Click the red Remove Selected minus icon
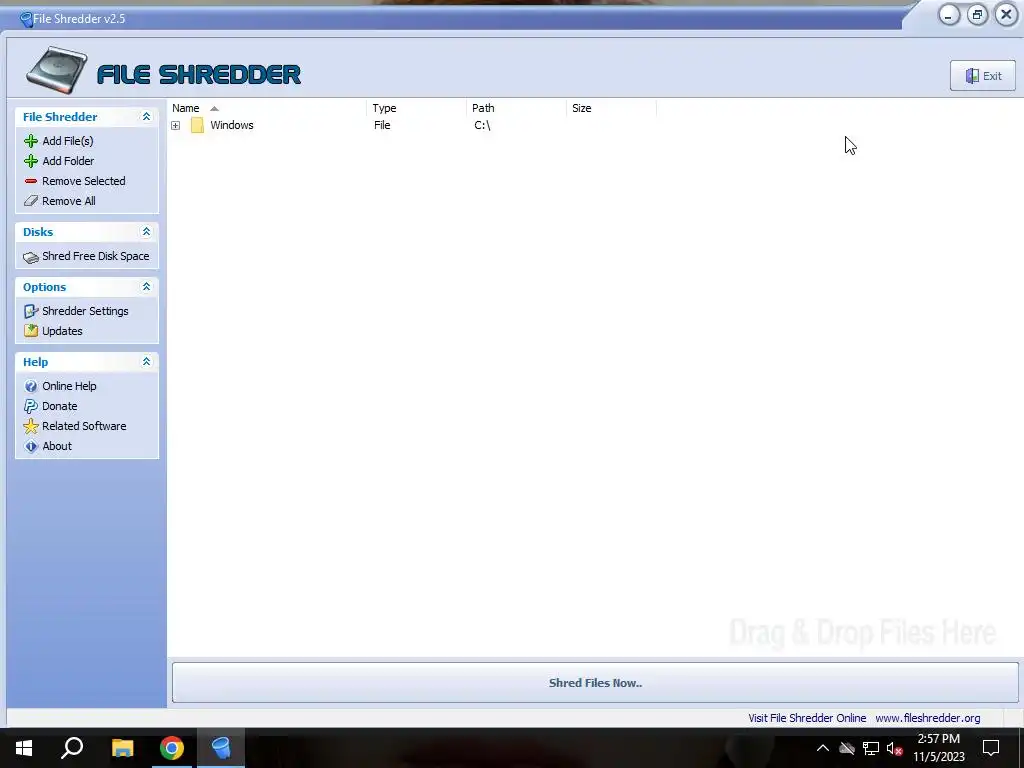 (x=31, y=181)
